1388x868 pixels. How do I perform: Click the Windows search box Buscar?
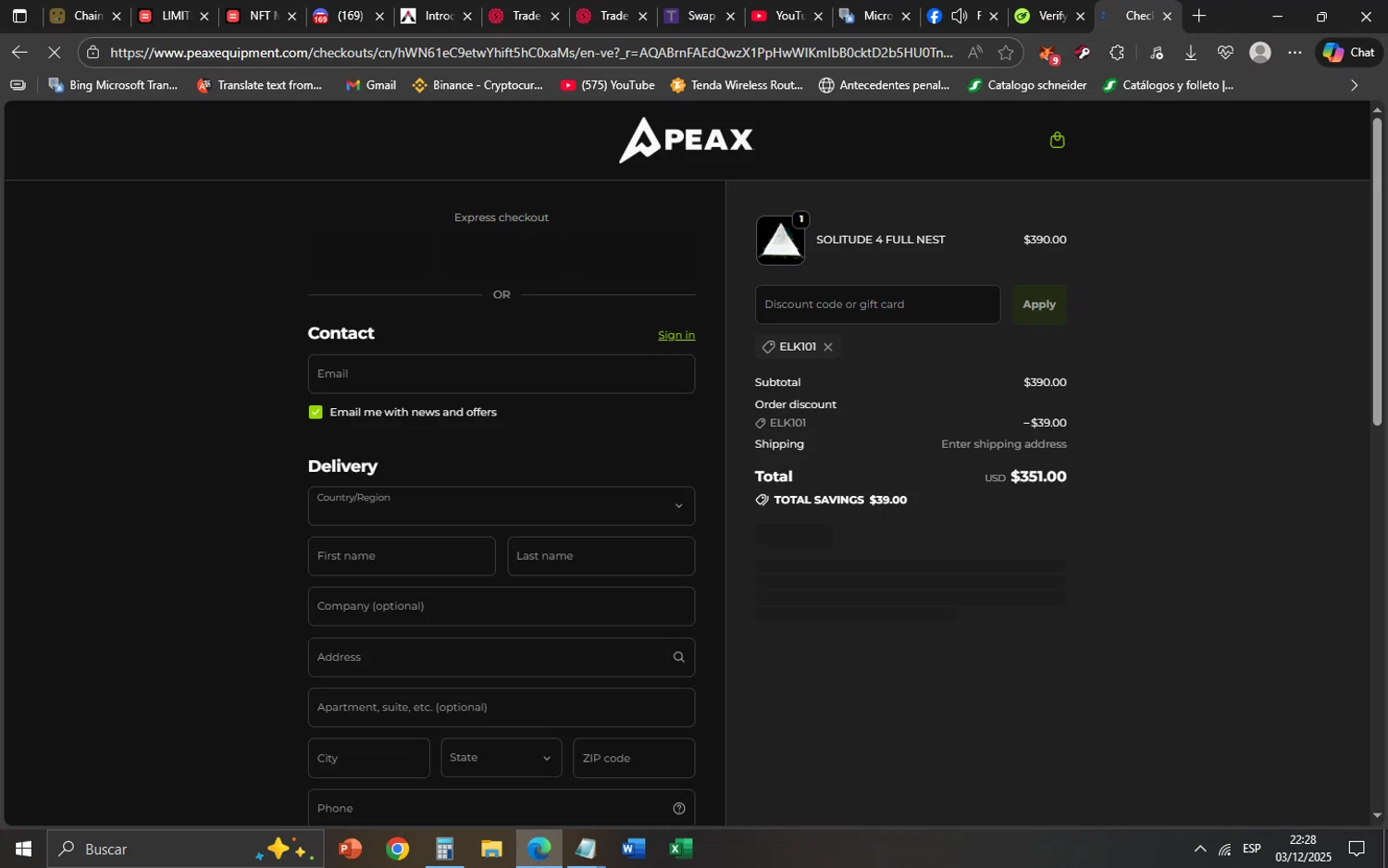pos(186,849)
